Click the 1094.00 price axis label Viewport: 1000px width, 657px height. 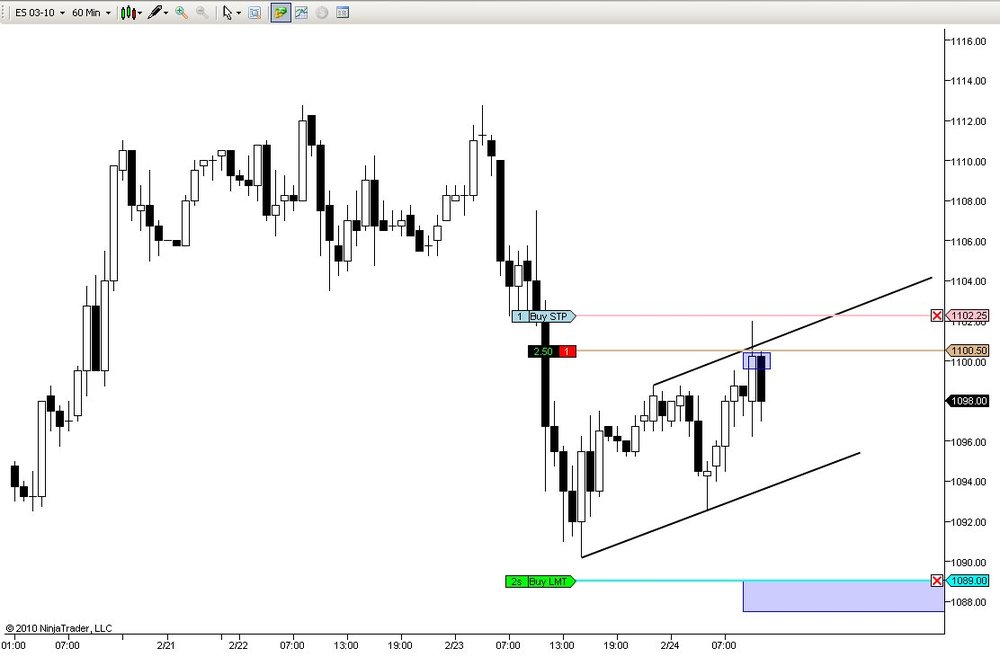[x=968, y=482]
